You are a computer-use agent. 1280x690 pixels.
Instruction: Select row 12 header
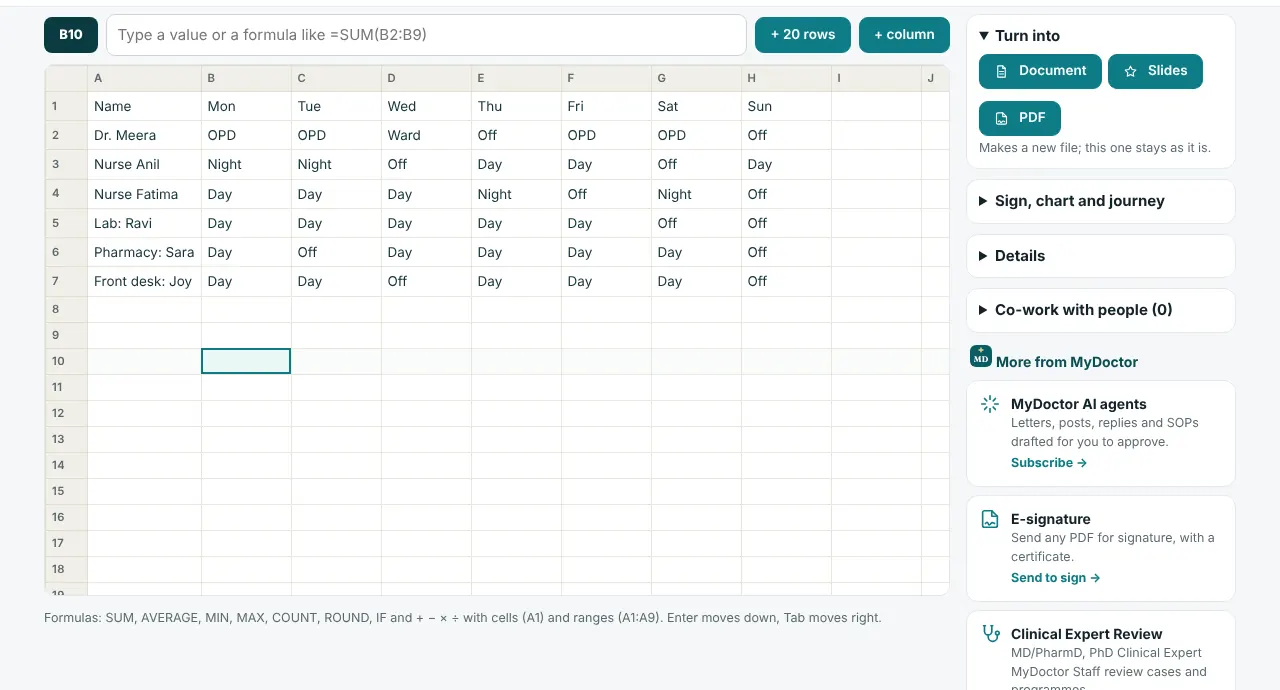point(66,413)
